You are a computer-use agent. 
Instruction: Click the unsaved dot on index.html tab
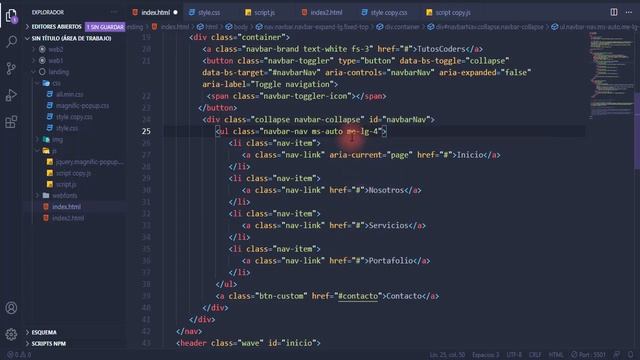pyautogui.click(x=176, y=13)
